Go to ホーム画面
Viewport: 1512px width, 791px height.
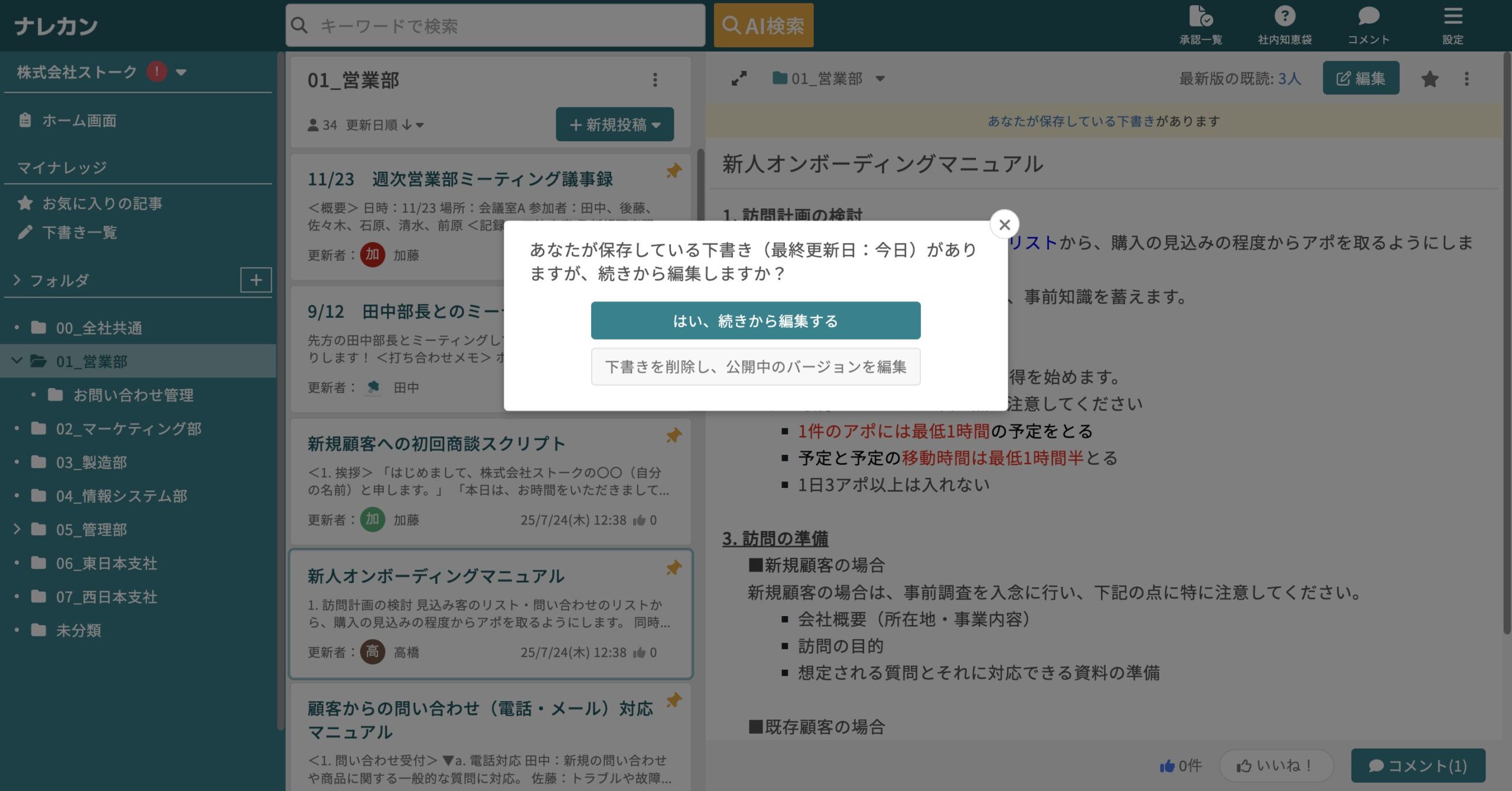click(x=79, y=121)
